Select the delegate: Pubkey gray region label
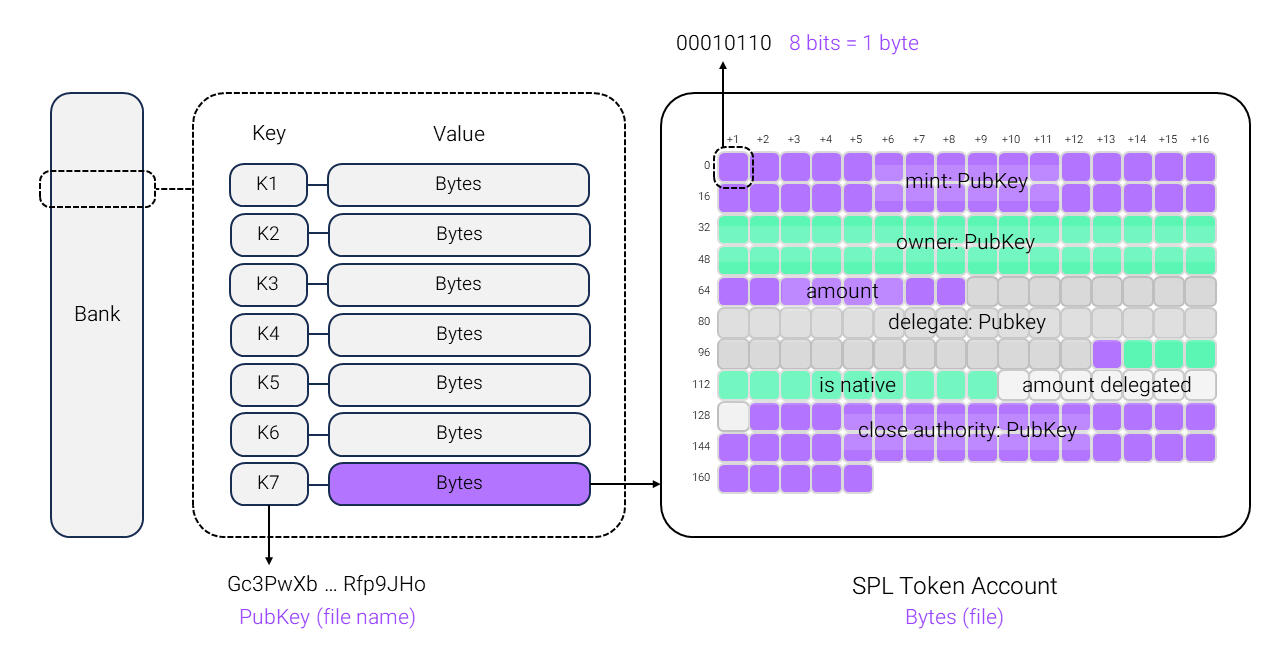The width and height of the screenshot is (1280, 663). 966,322
